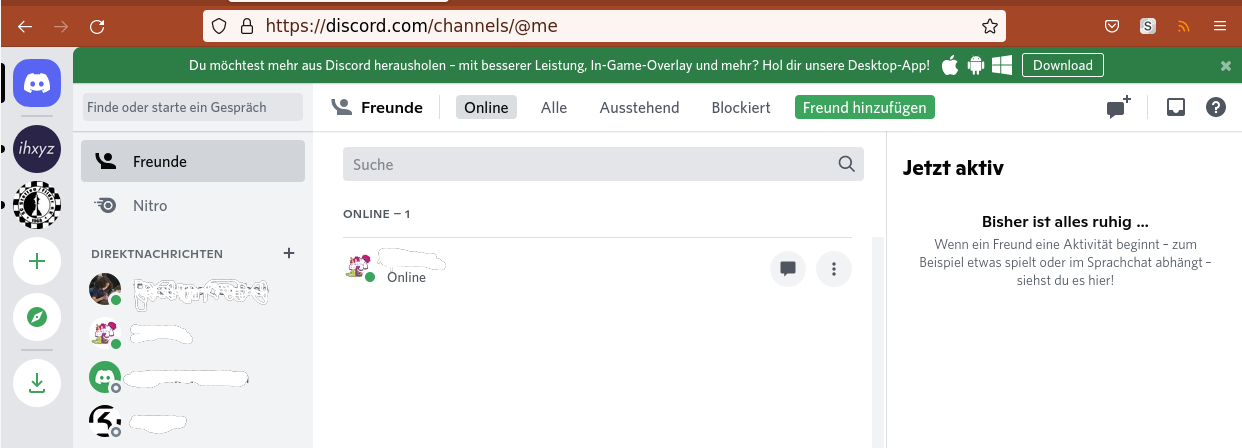Screen dimensions: 1242x448
Task: Create a new DM with the plus beside Direktnachrichten
Action: pyautogui.click(x=289, y=253)
